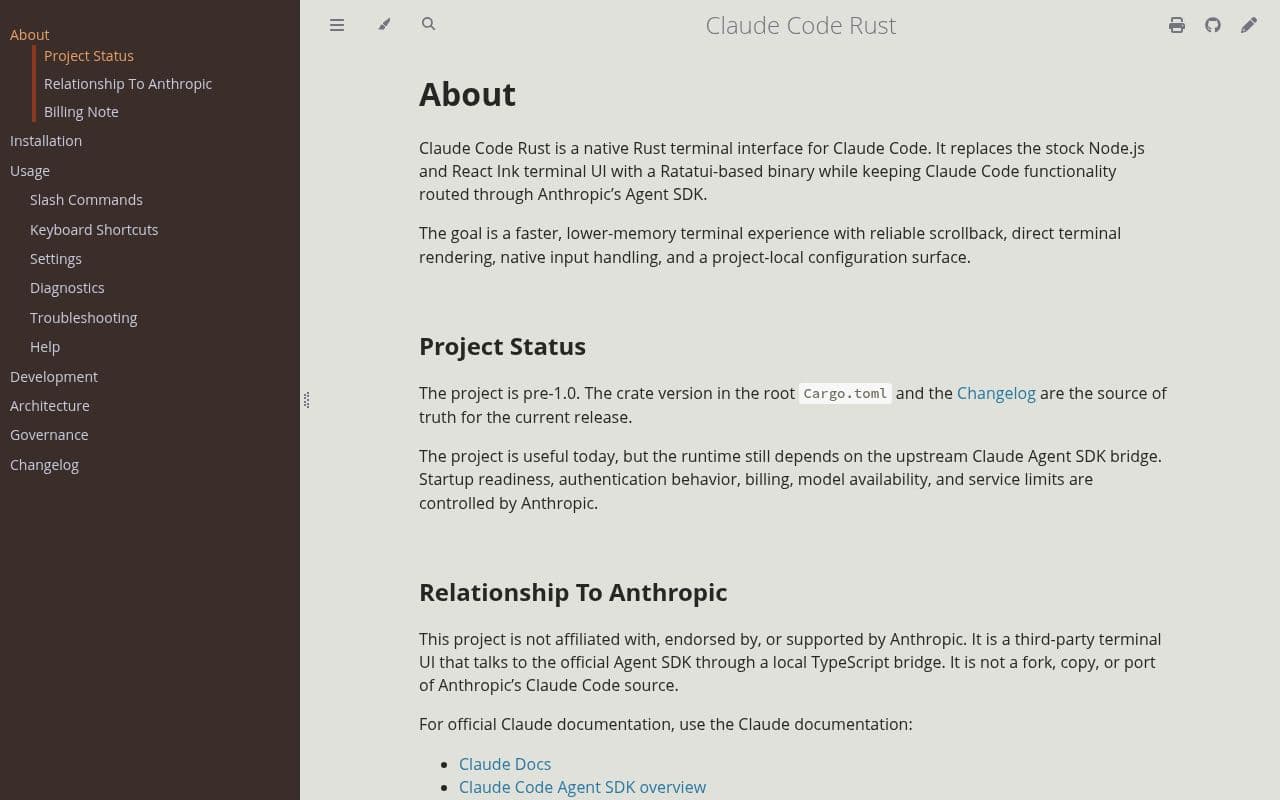
Task: Jump to the Project Status section in the sidebar
Action: pyautogui.click(x=89, y=56)
